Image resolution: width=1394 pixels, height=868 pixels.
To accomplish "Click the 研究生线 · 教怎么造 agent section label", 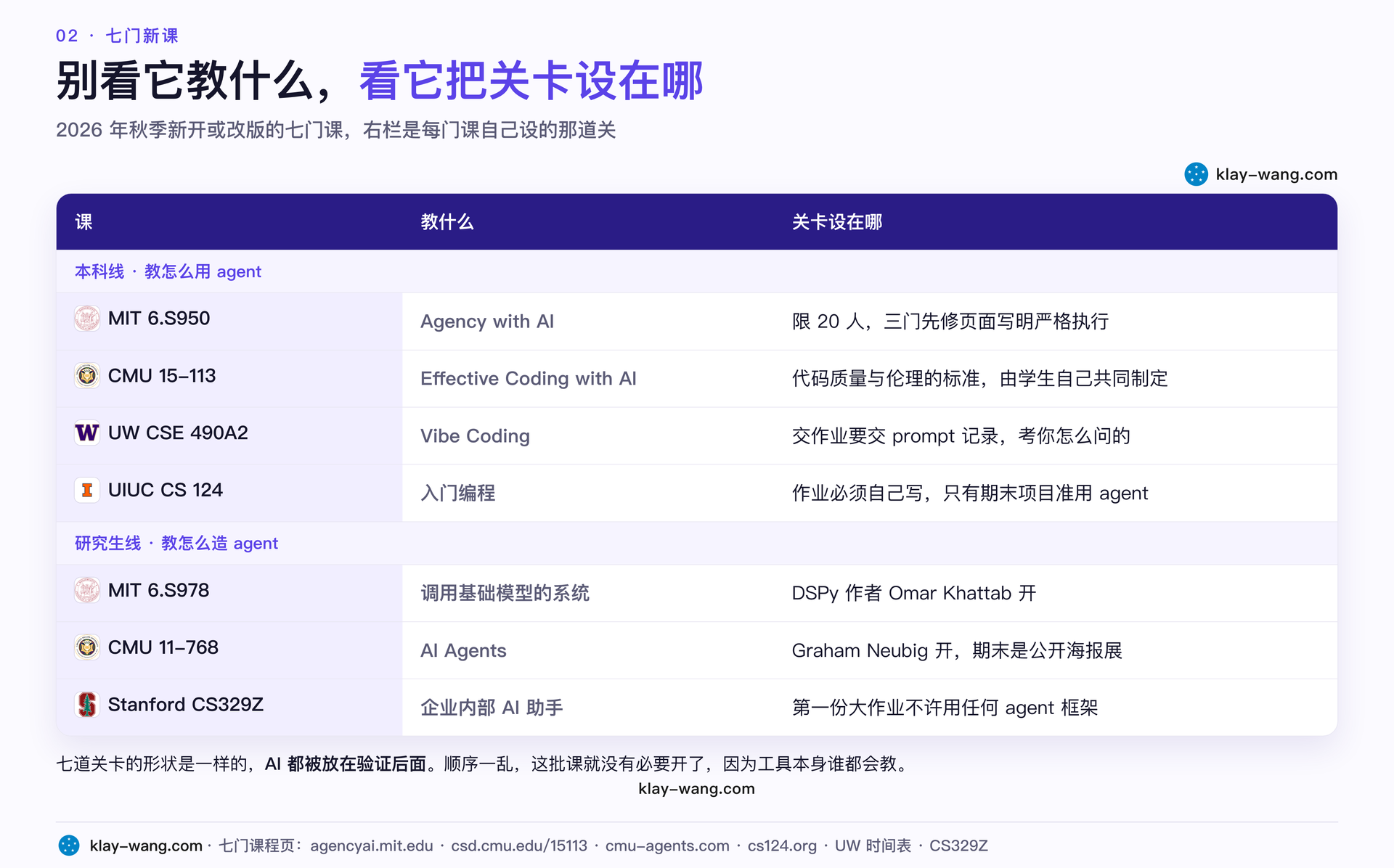I will (x=176, y=543).
